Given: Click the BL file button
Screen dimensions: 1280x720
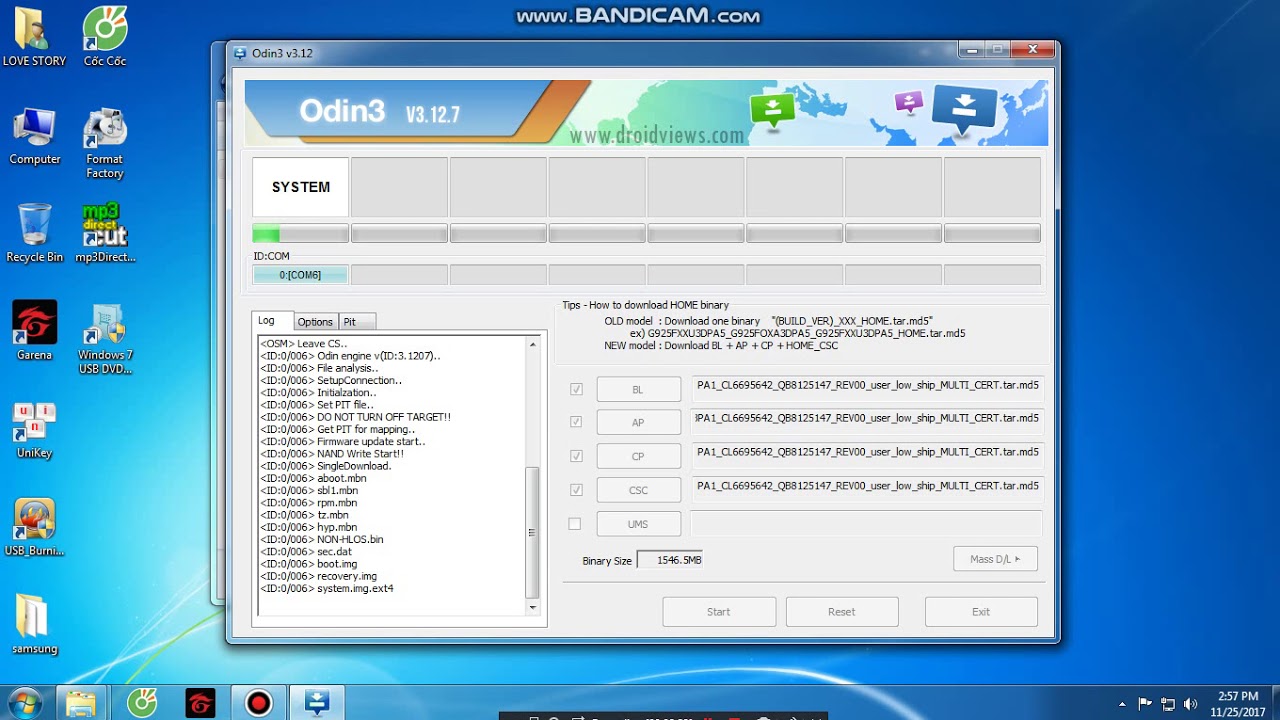Looking at the screenshot, I should click(638, 389).
